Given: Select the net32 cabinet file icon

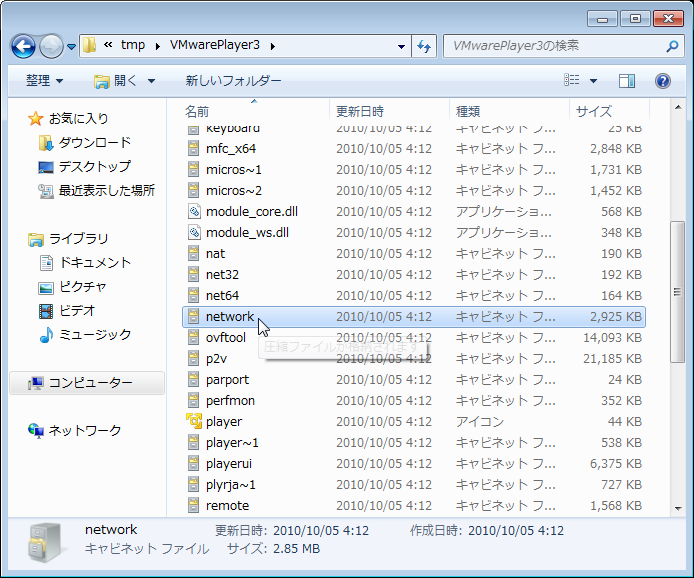Looking at the screenshot, I should tap(193, 274).
